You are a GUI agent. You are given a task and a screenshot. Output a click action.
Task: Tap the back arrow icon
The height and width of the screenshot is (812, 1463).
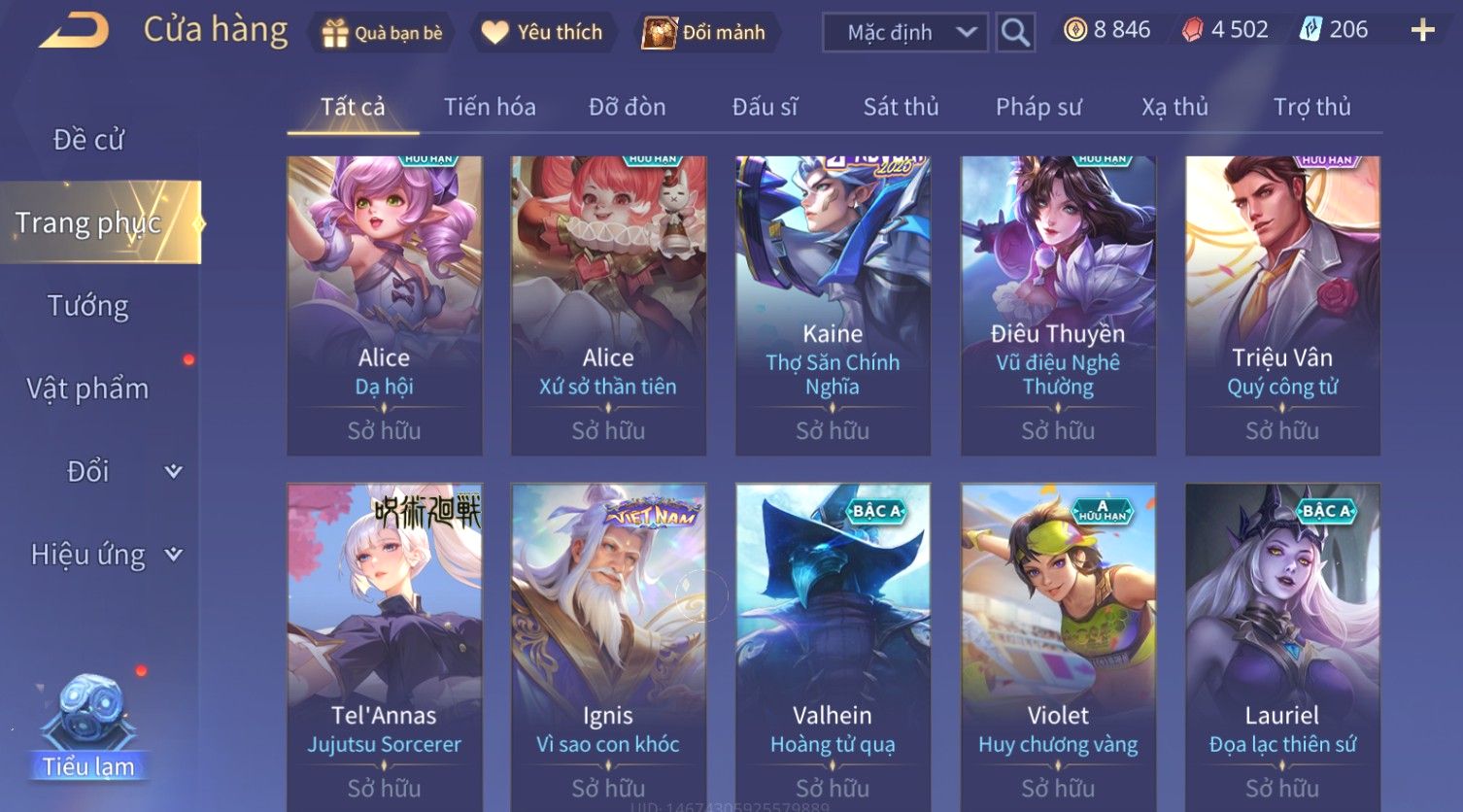point(74,31)
